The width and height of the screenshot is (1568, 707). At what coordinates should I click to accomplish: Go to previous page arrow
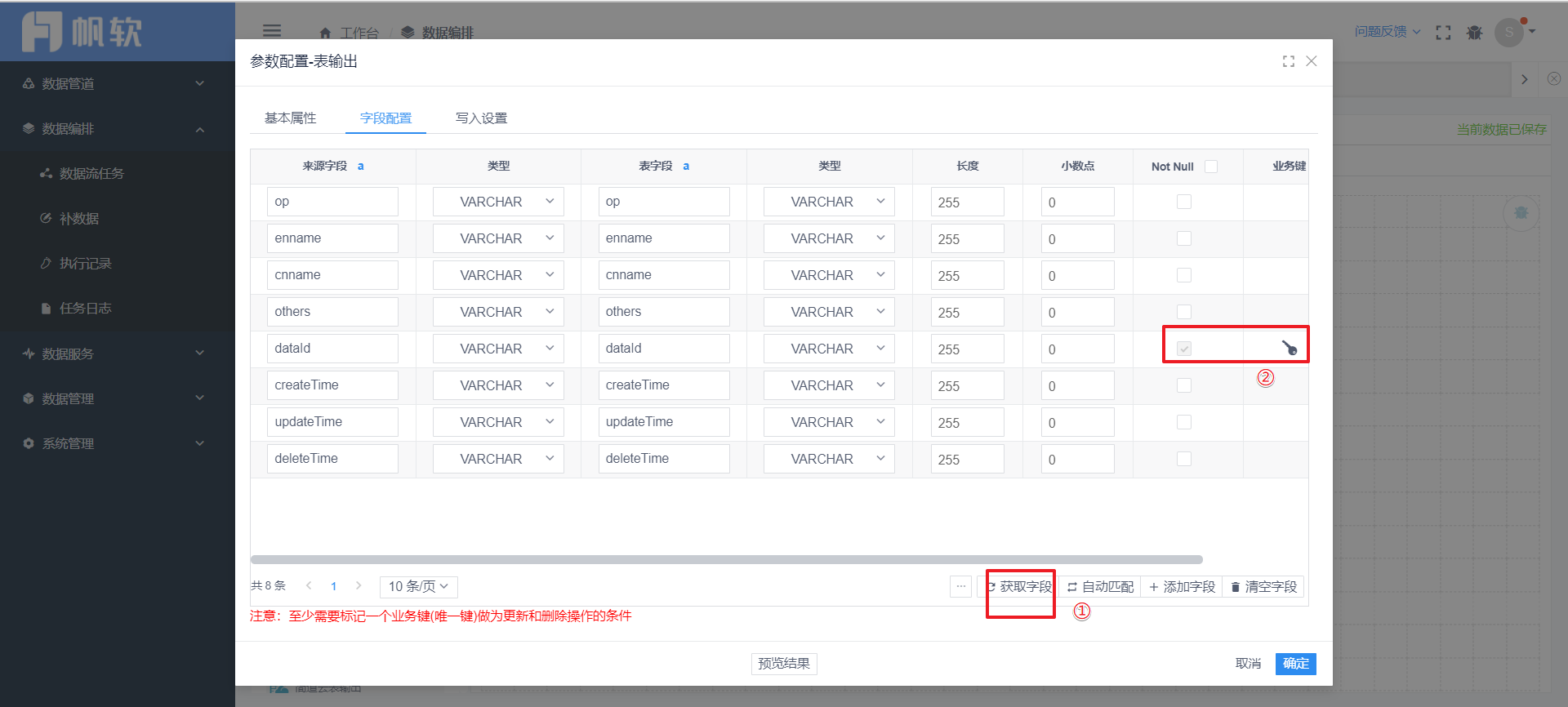tap(309, 585)
